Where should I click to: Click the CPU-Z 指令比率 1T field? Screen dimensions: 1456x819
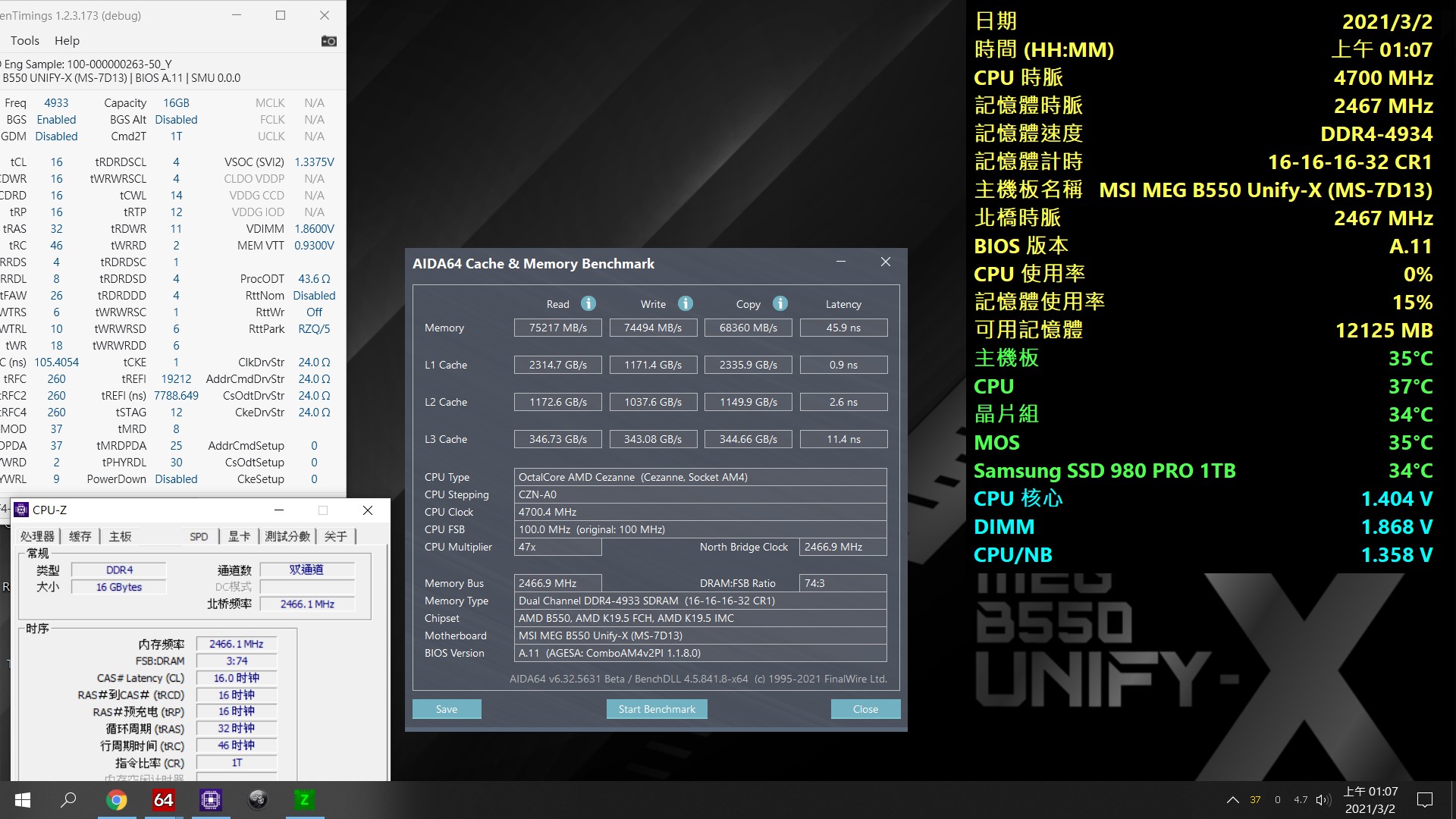click(x=237, y=763)
